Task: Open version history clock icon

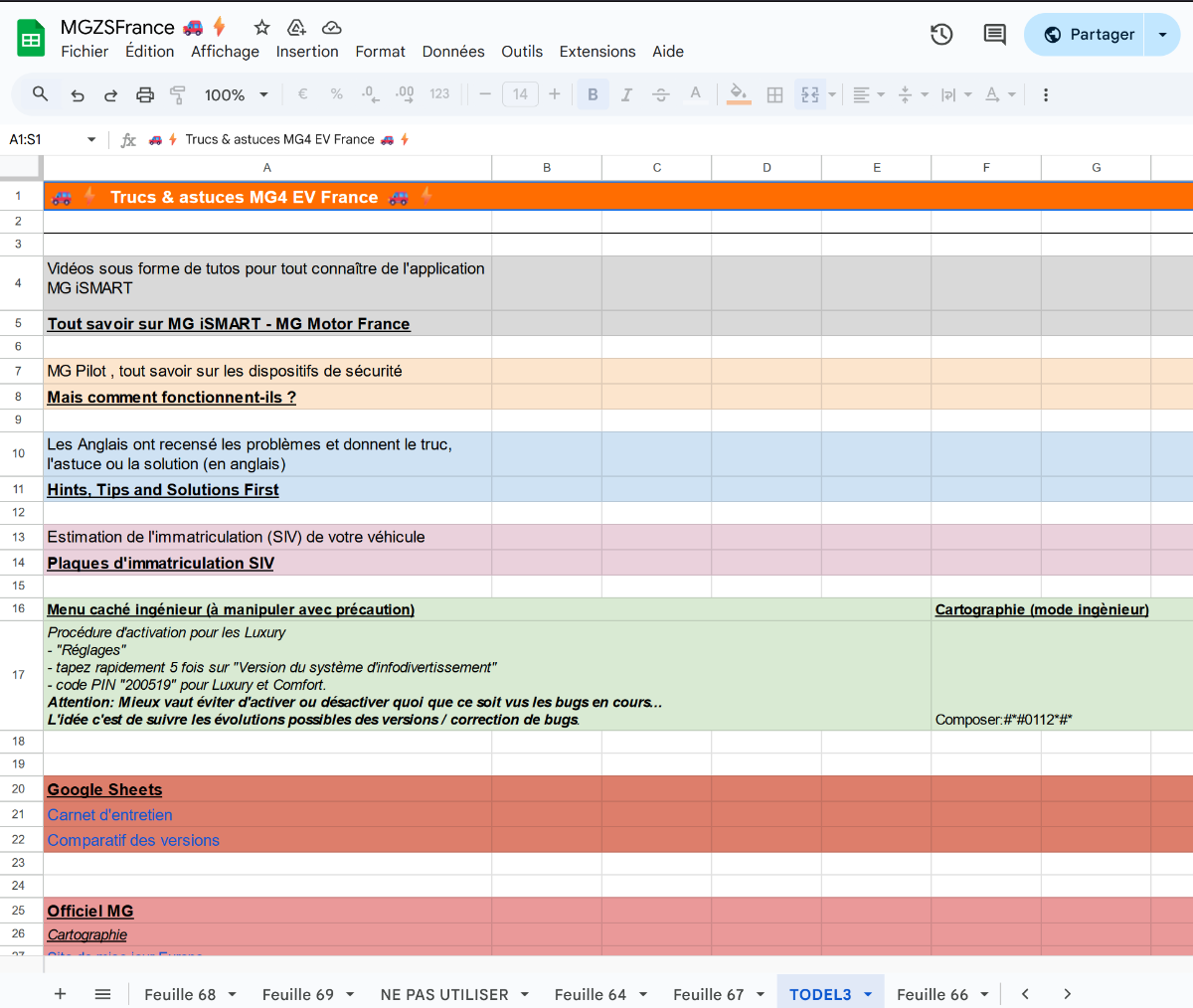Action: [940, 35]
